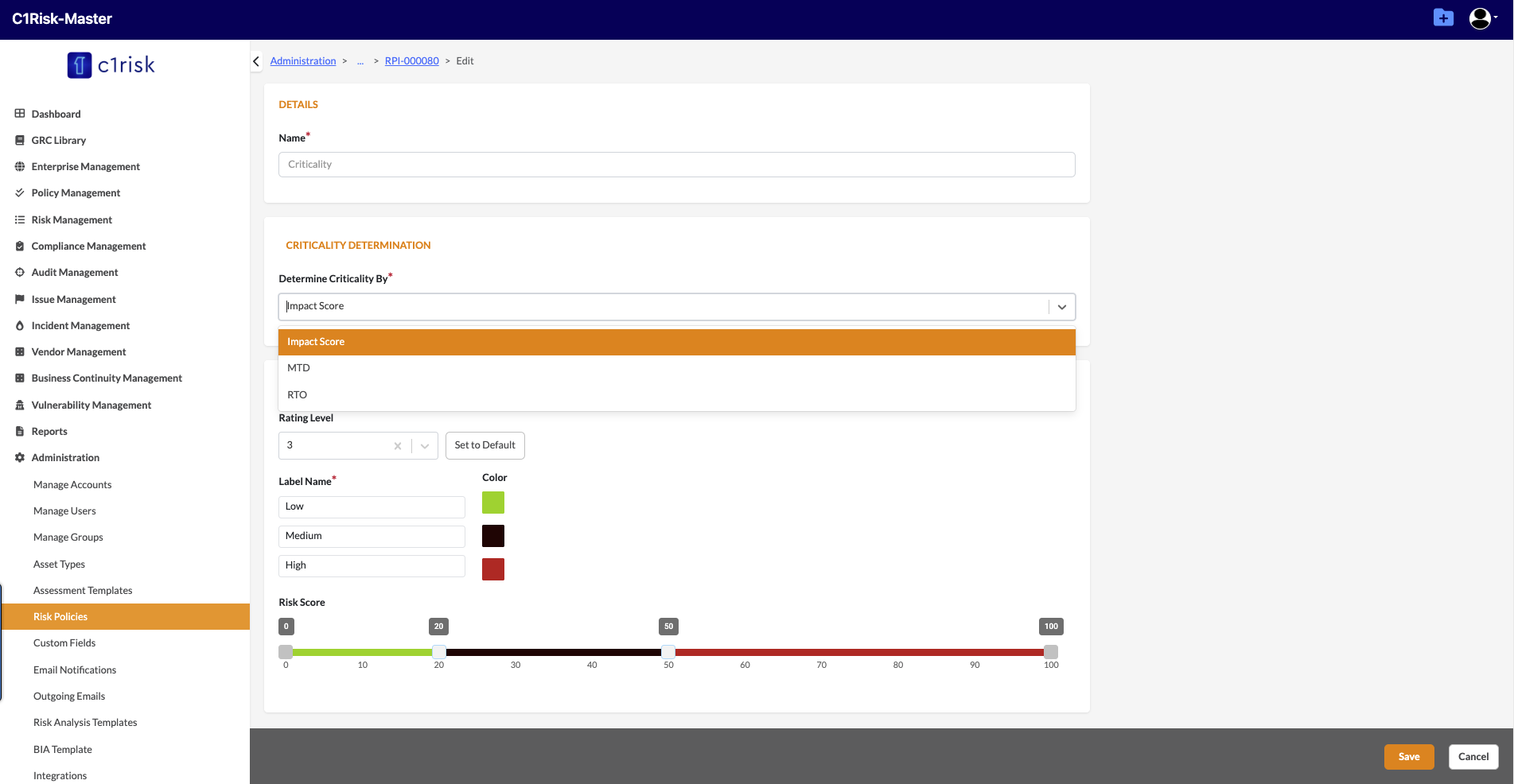Open Email Notifications page
Screen dimensions: 1514x784
click(x=75, y=670)
